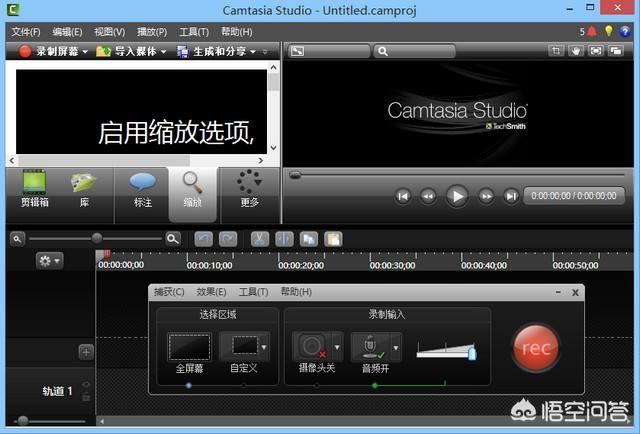This screenshot has height=434, width=640.
Task: Click the rewind step backward button
Action: [x=428, y=196]
